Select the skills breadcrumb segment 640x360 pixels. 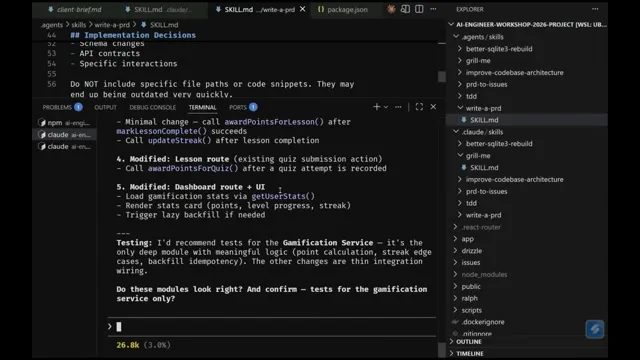[x=79, y=25]
